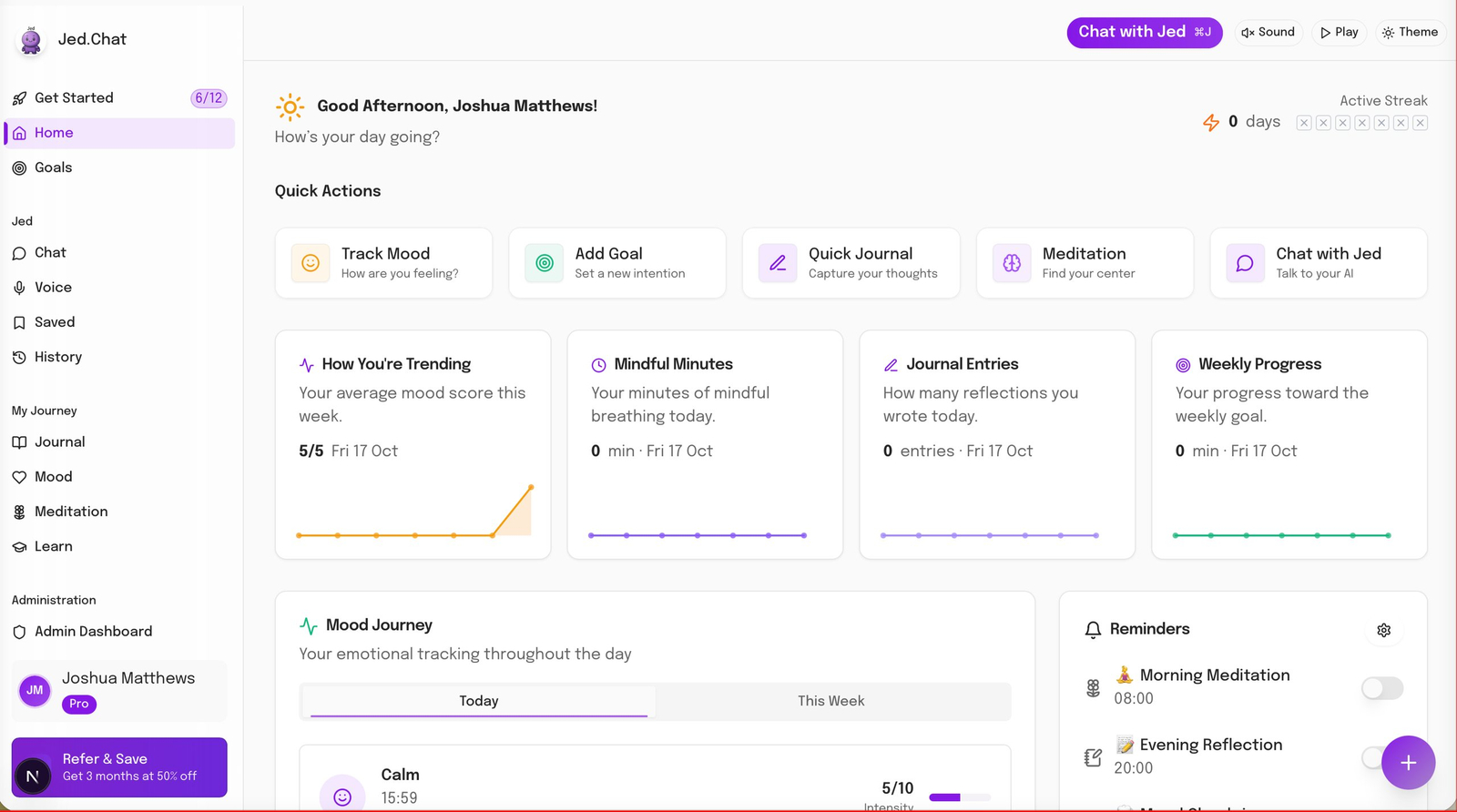This screenshot has width=1457, height=812.
Task: Click the Add Goal target icon
Action: click(545, 263)
